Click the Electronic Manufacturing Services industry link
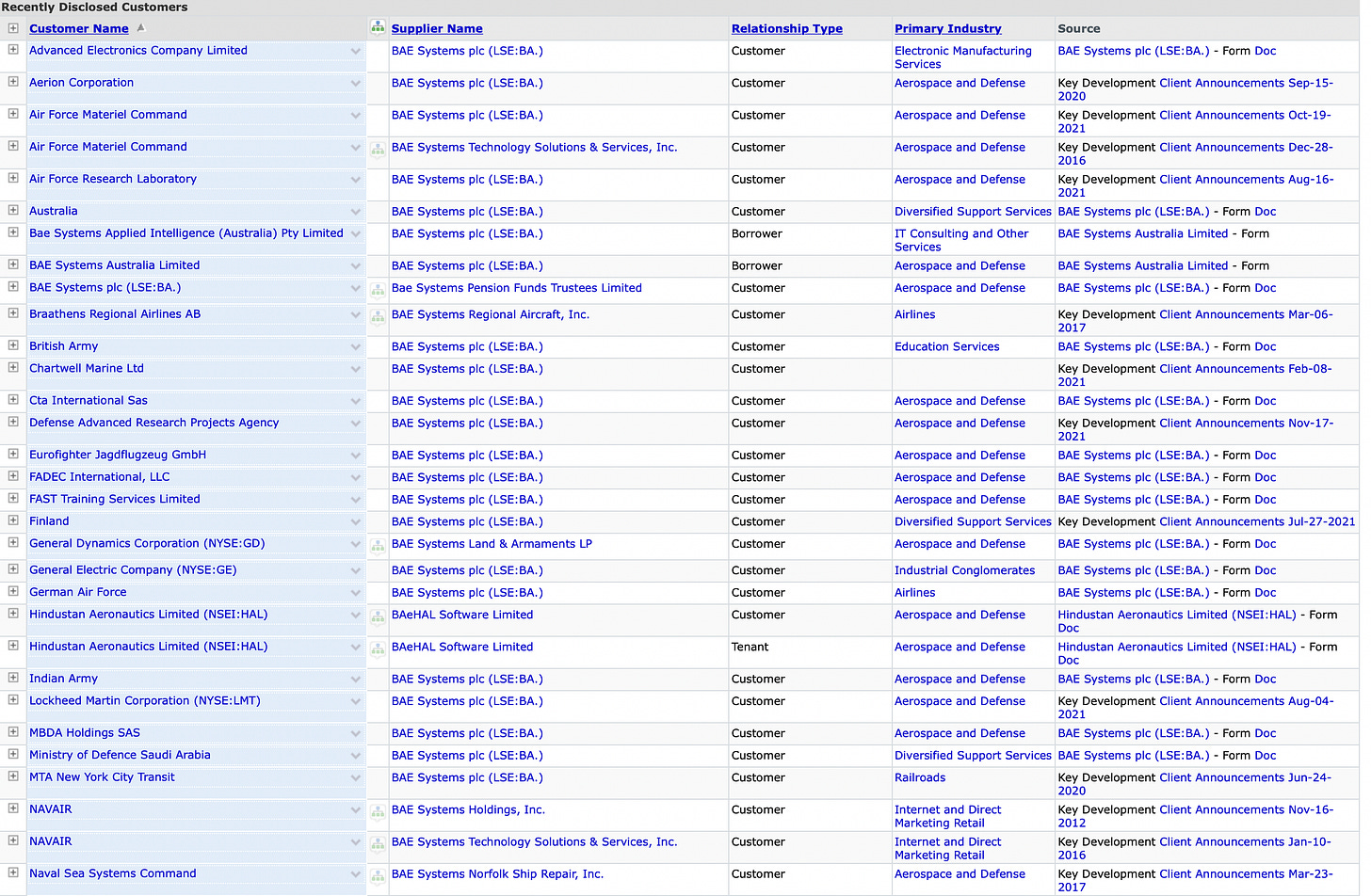This screenshot has width=1371, height=896. (x=963, y=57)
